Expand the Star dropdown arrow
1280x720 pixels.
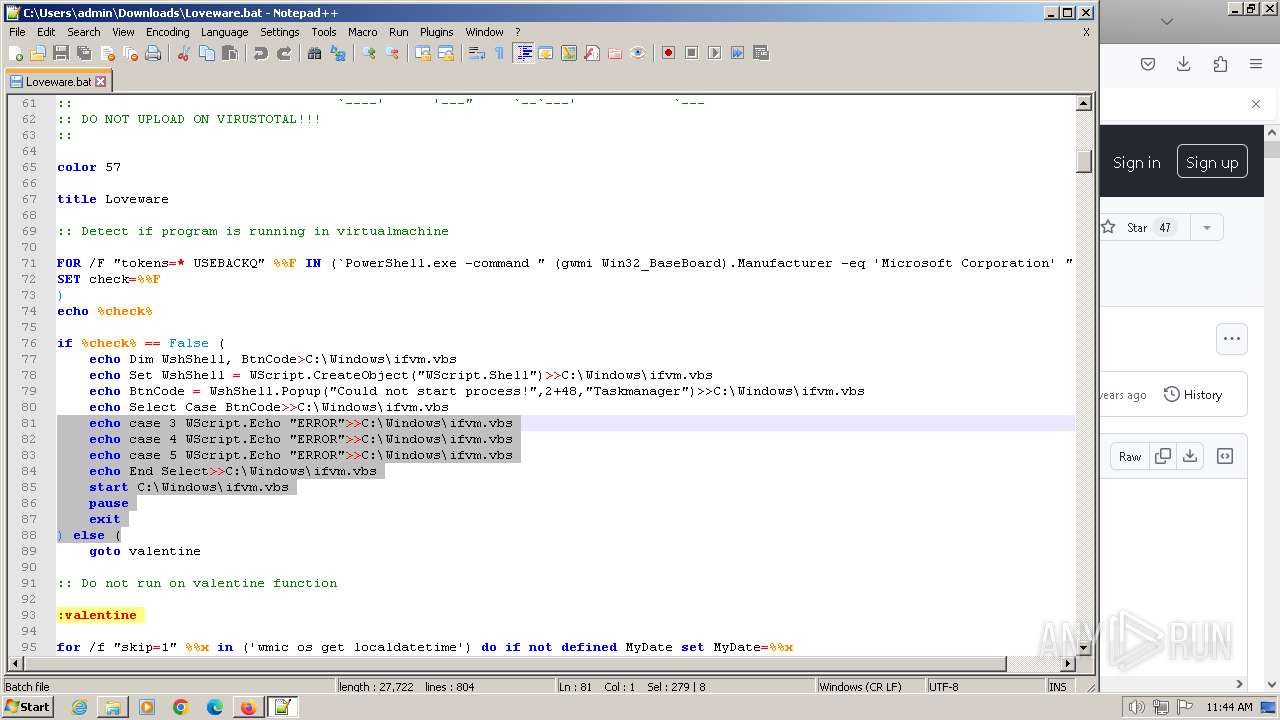click(1206, 228)
